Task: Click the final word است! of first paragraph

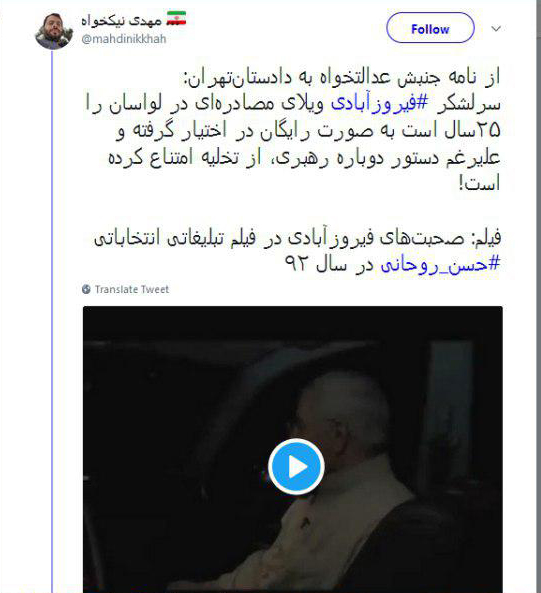Action: pos(479,183)
